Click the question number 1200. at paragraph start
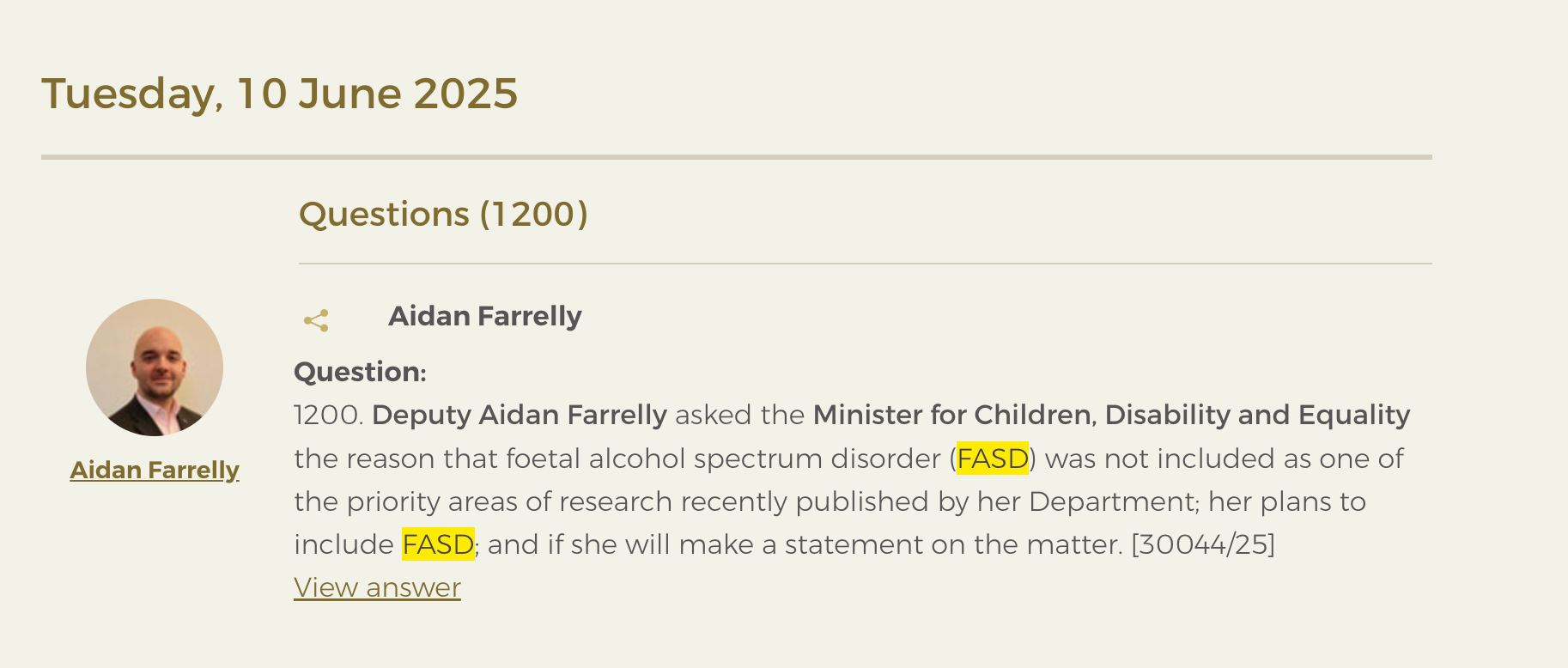This screenshot has width=1568, height=668. pos(329,416)
